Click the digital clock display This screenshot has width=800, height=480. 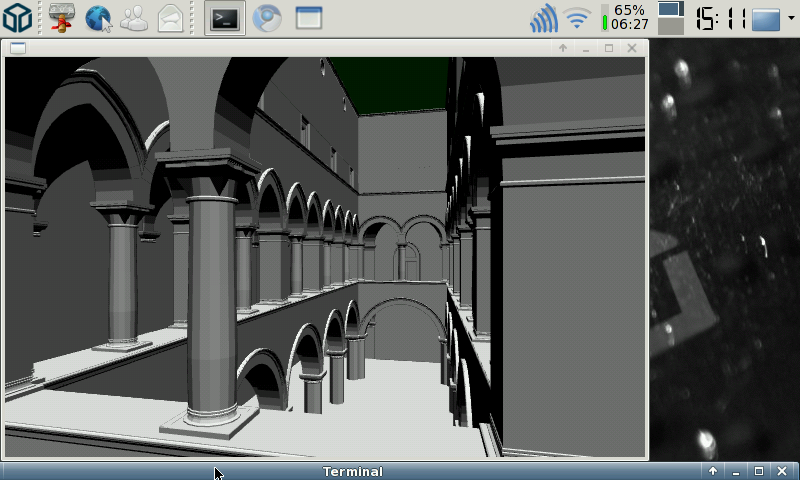(720, 18)
